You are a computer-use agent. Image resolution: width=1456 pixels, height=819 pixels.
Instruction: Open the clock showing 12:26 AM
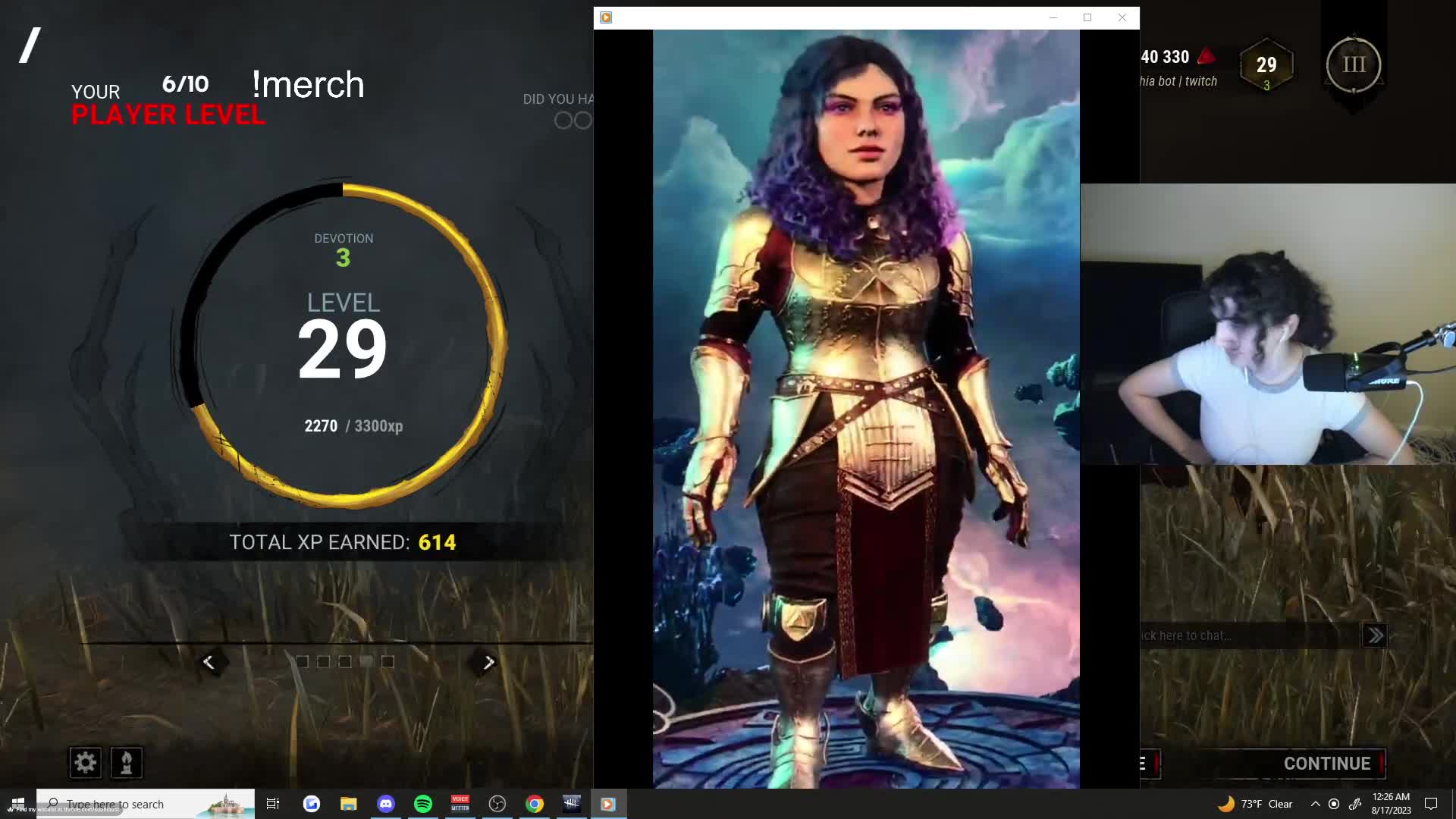pyautogui.click(x=1391, y=804)
